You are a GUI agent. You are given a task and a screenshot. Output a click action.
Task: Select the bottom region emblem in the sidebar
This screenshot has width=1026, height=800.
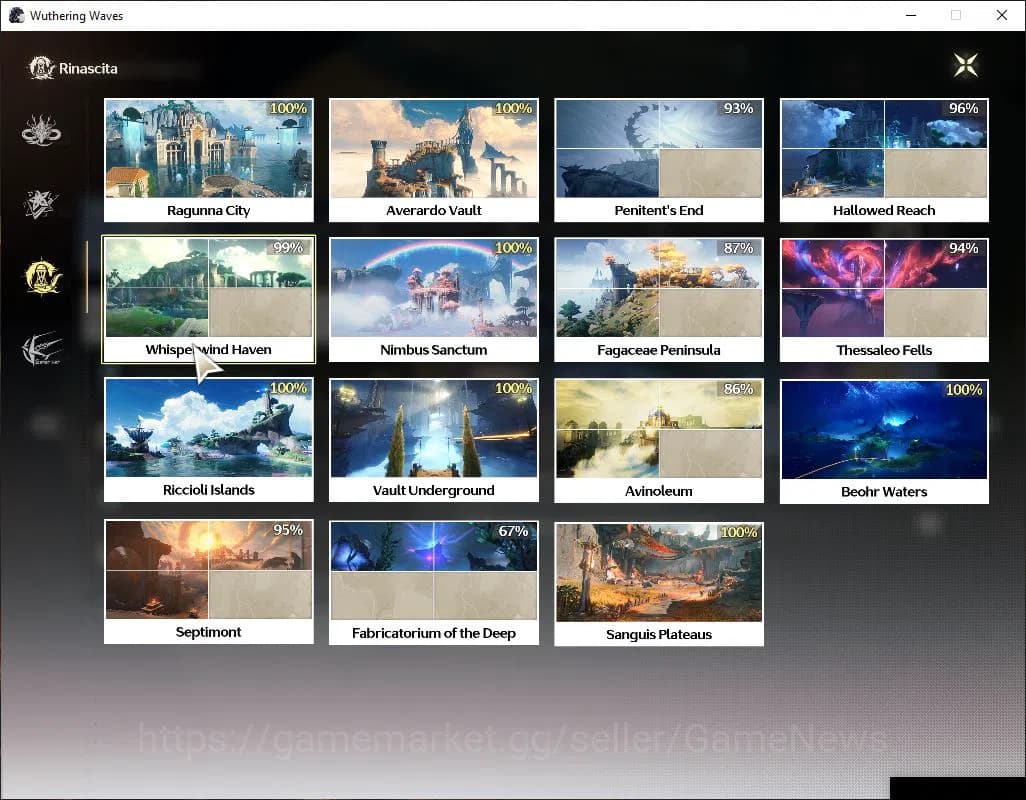tap(41, 349)
